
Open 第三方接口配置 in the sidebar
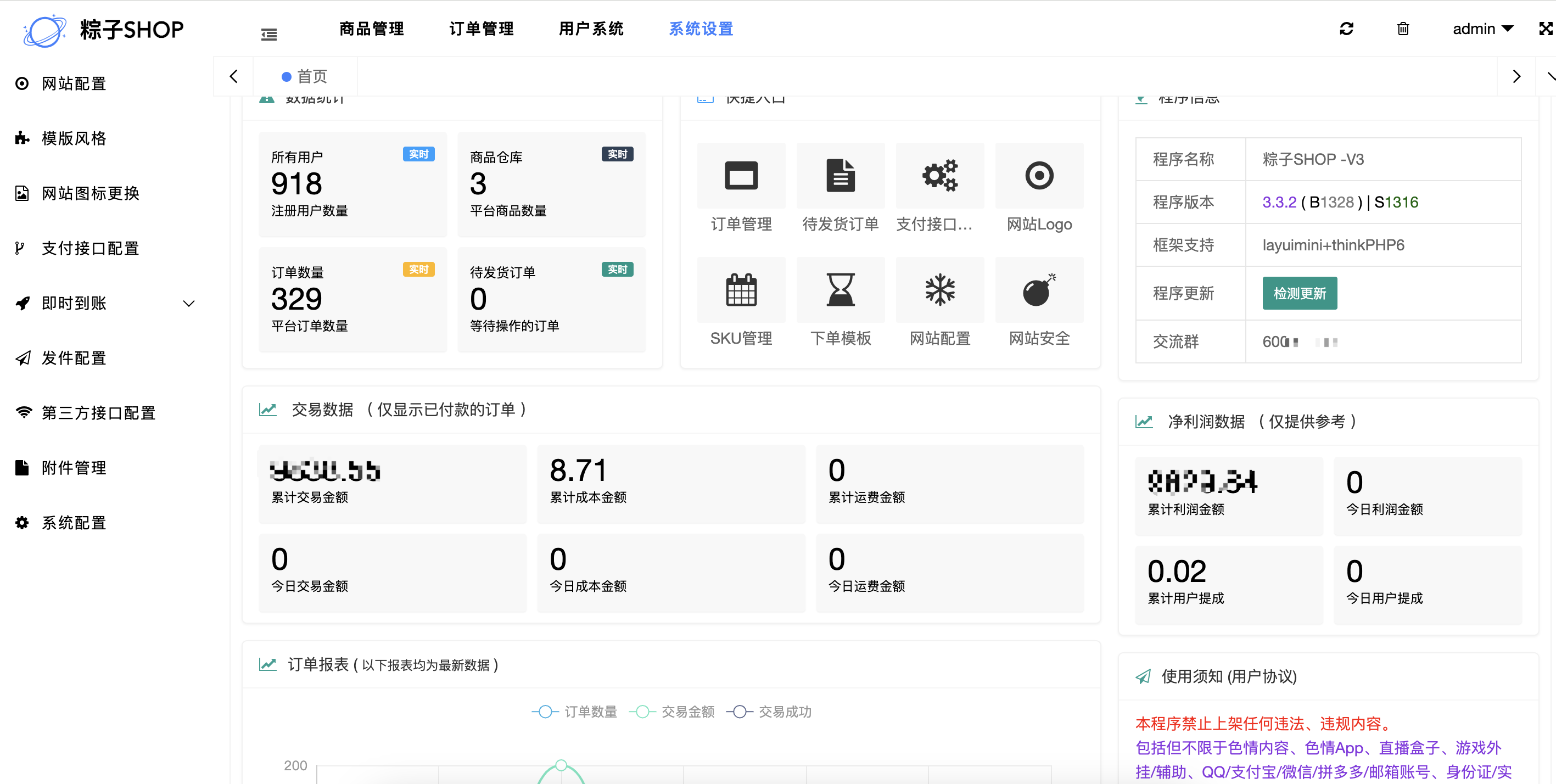[x=98, y=413]
